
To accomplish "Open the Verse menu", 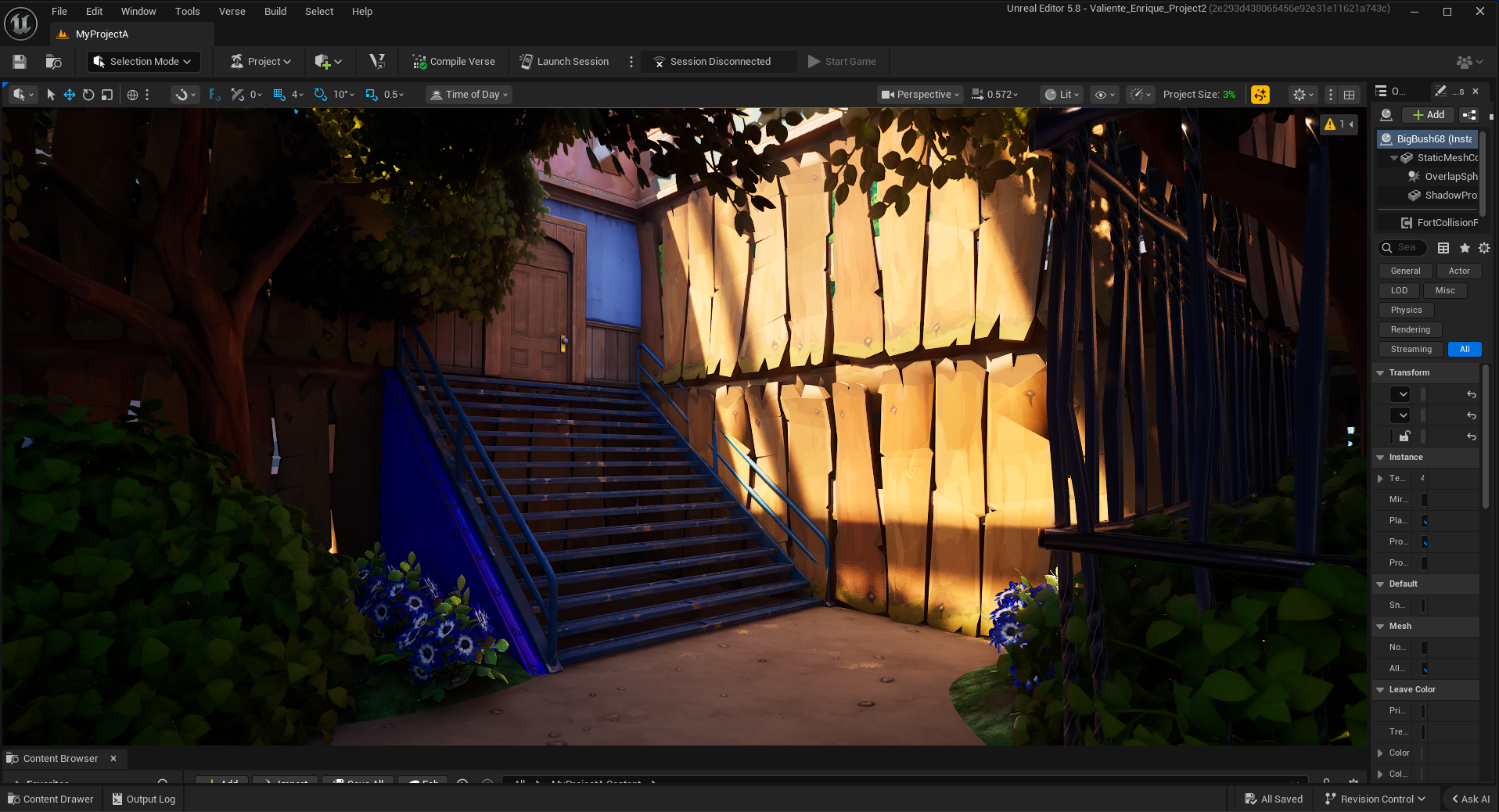I will click(232, 12).
